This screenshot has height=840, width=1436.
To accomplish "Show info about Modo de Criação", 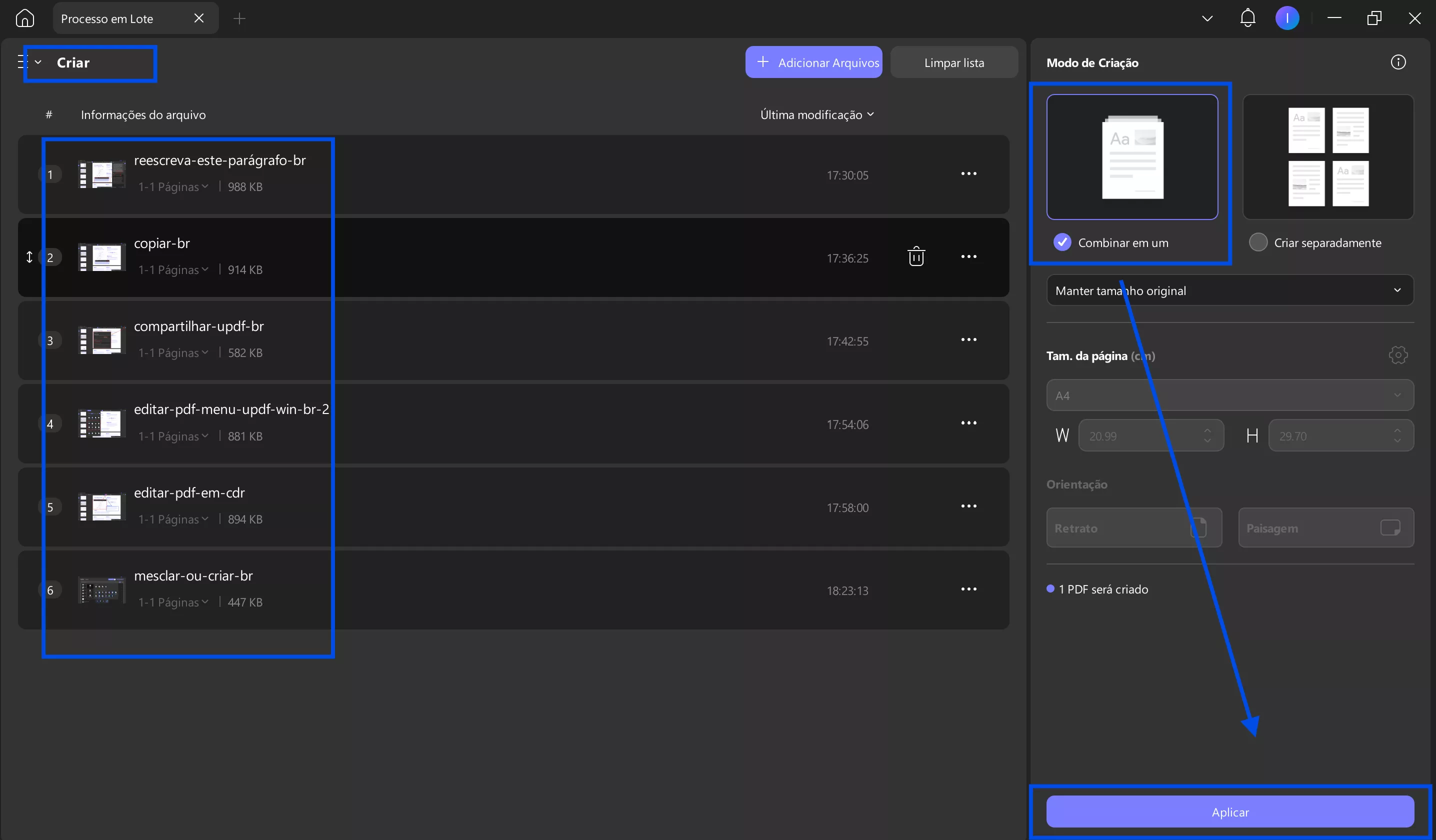I will [x=1398, y=62].
